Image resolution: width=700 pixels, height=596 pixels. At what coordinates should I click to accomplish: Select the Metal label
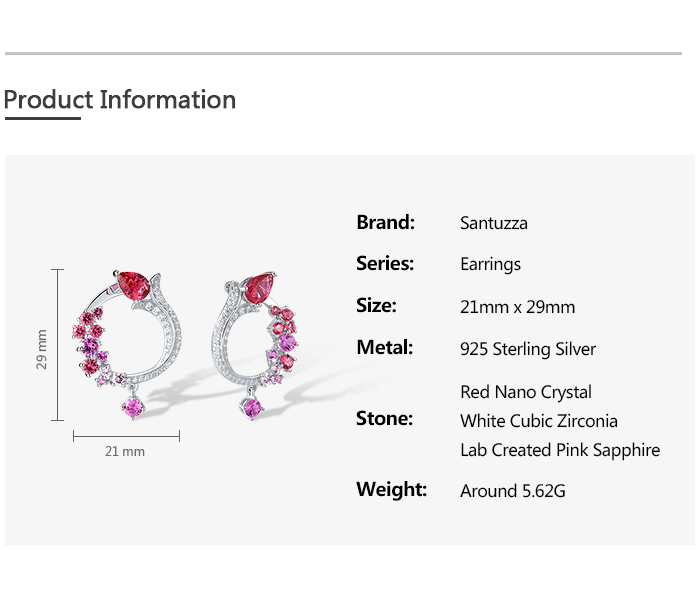pos(384,348)
